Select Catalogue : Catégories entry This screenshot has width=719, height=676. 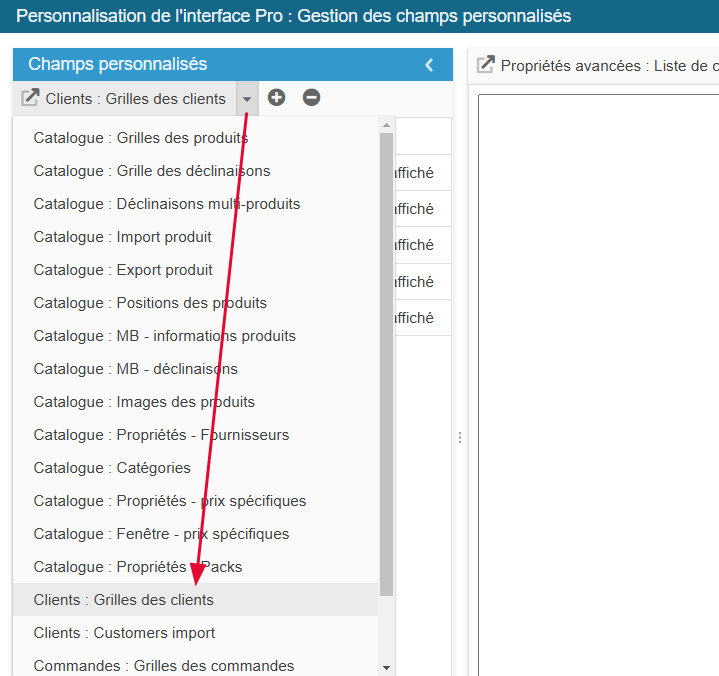point(112,468)
